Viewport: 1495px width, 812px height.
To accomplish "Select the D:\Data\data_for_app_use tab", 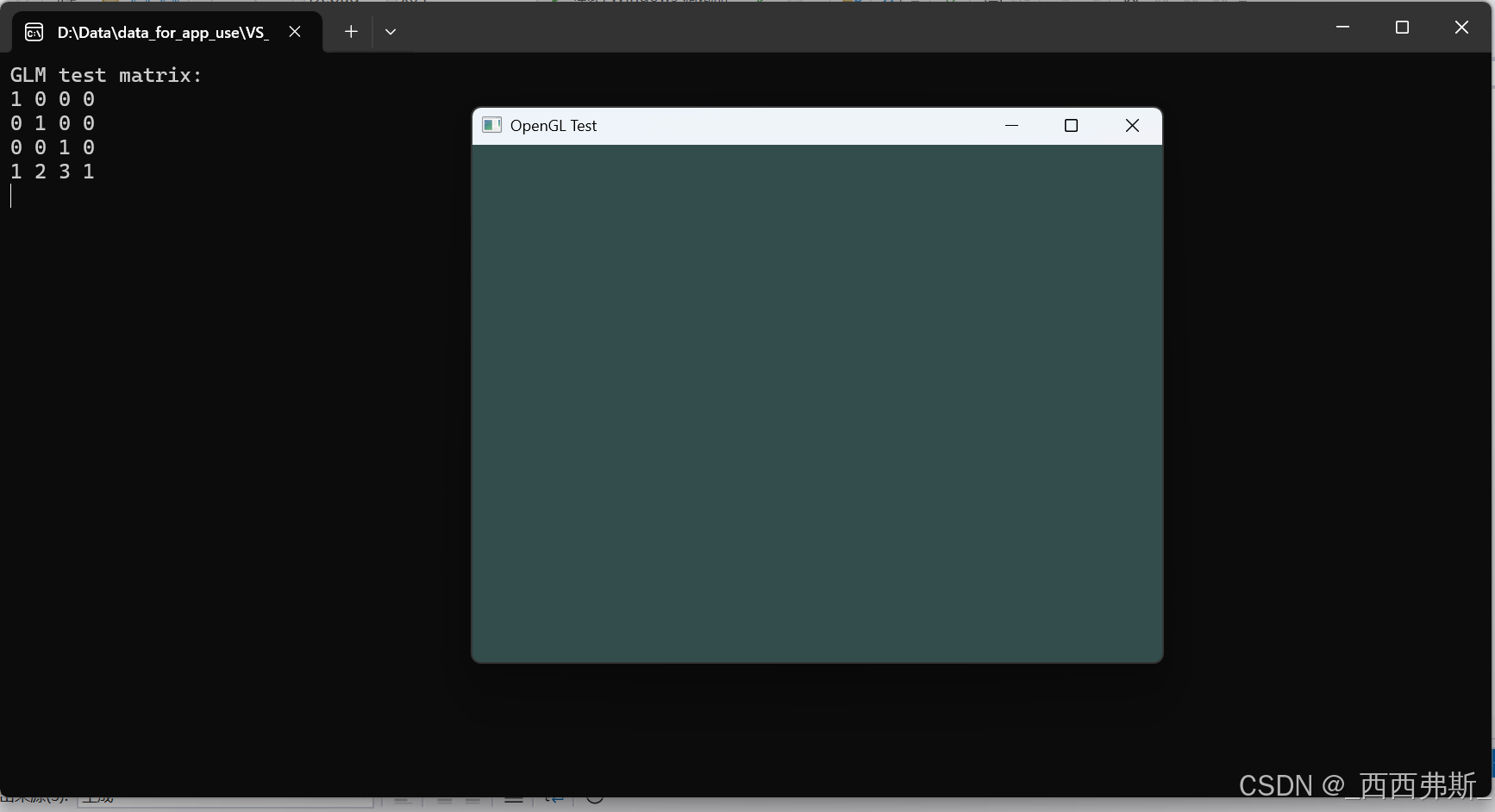I will tap(162, 33).
